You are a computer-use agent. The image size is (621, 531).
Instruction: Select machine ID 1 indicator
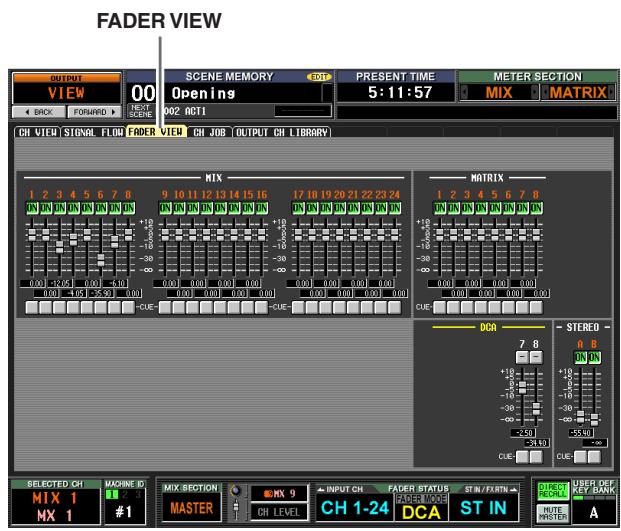point(112,494)
